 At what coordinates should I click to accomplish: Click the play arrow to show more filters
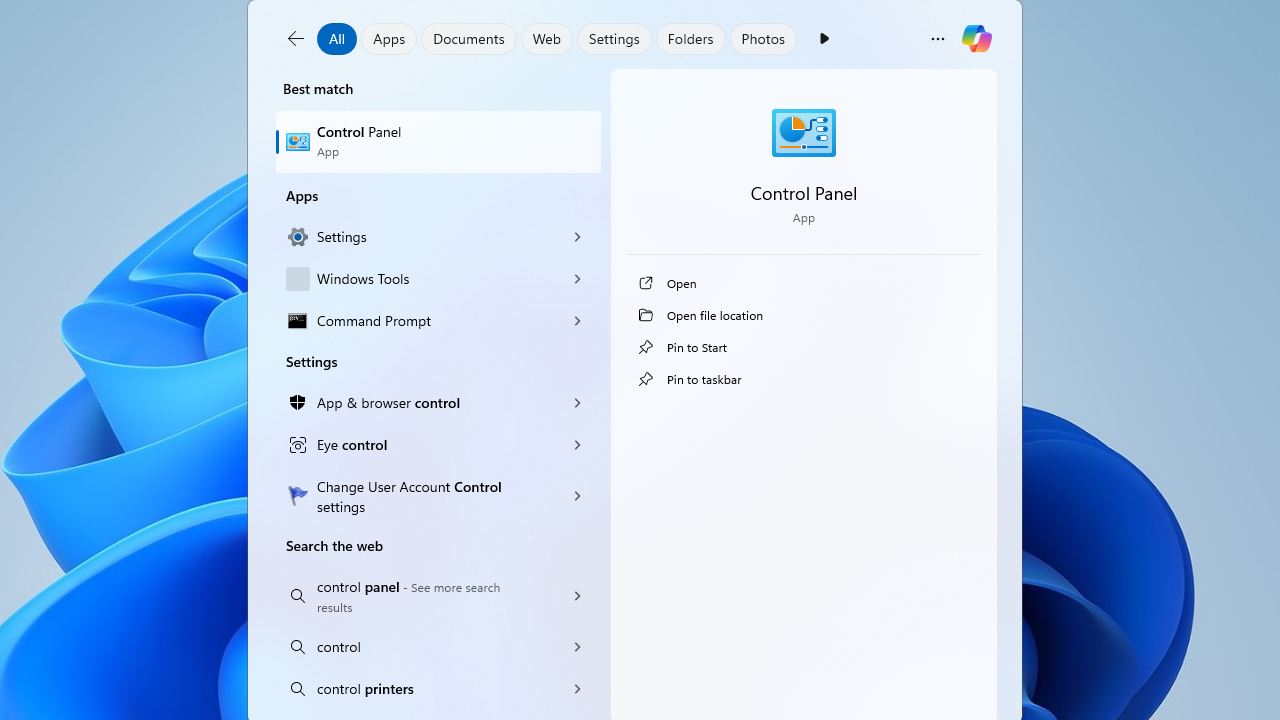tap(824, 39)
